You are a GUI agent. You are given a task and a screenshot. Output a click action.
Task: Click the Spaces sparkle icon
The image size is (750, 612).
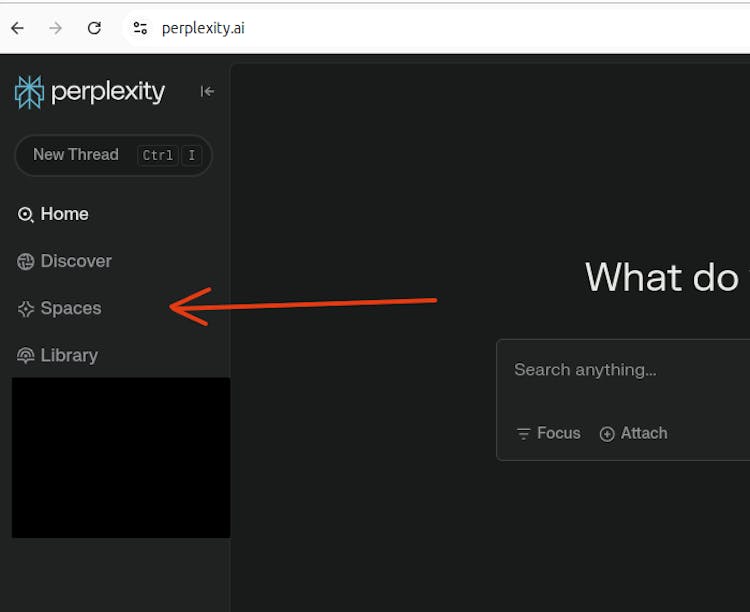(26, 309)
